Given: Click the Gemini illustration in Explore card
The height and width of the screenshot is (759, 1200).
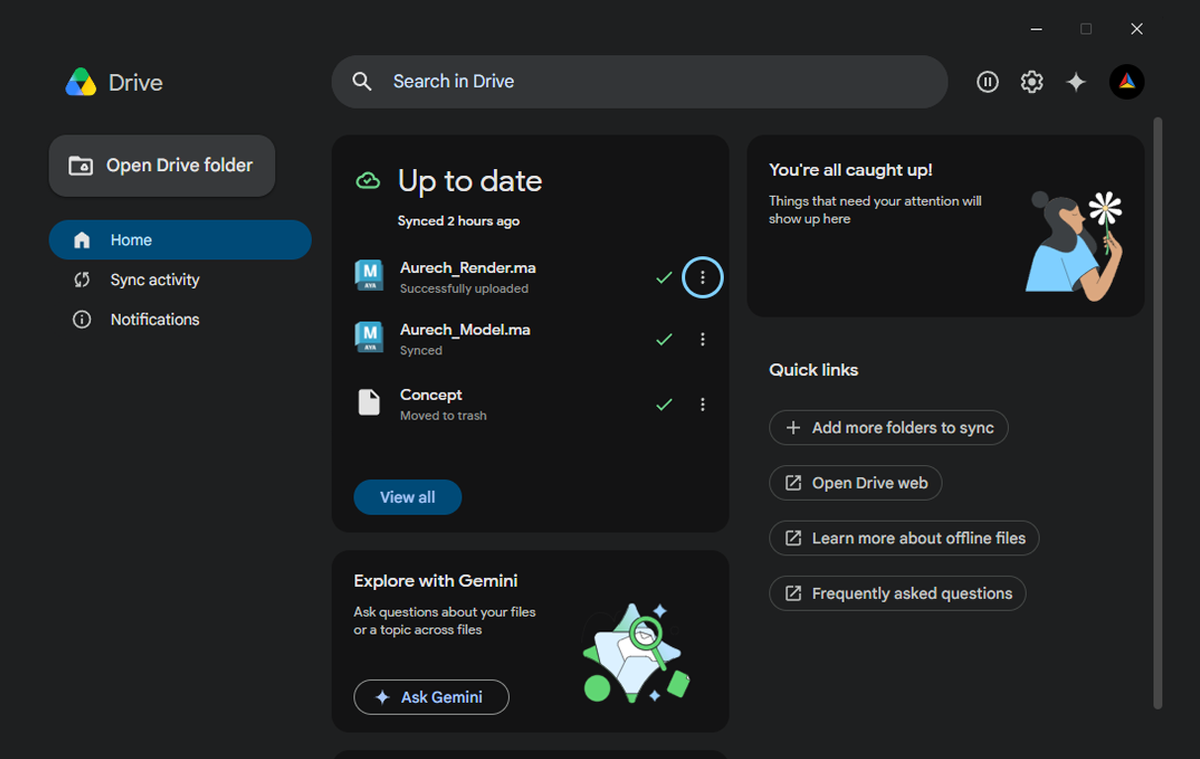Looking at the screenshot, I should point(636,652).
